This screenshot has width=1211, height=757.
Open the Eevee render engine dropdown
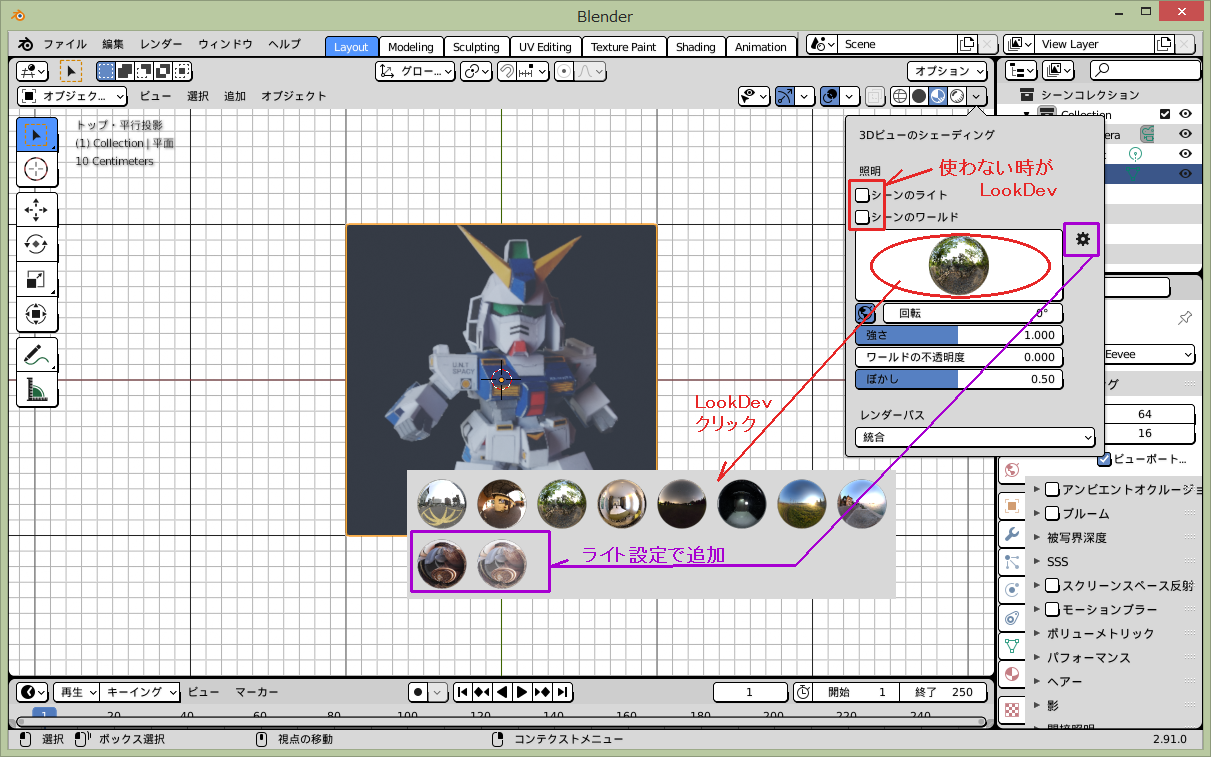point(1149,354)
